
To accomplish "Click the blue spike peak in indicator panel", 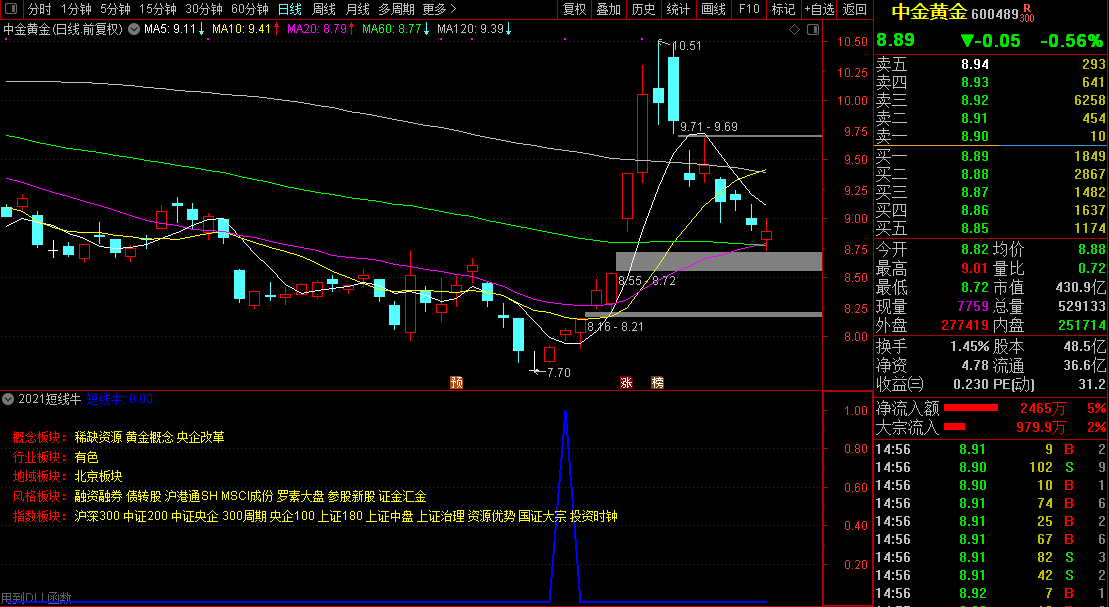I will click(565, 412).
